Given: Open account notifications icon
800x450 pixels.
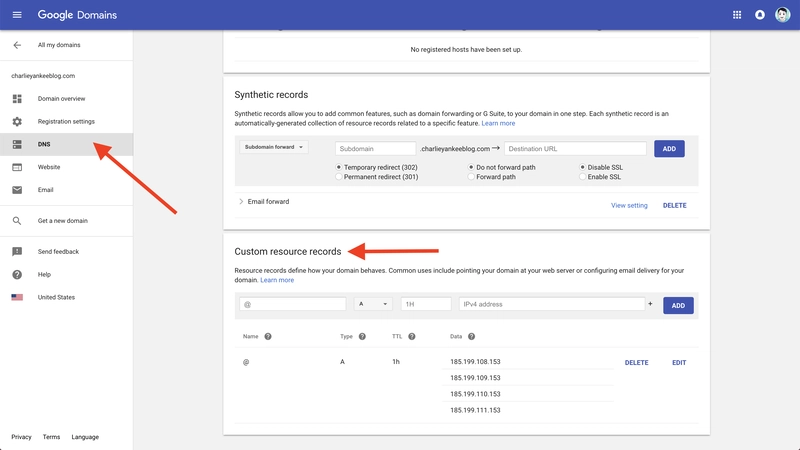Looking at the screenshot, I should (760, 15).
